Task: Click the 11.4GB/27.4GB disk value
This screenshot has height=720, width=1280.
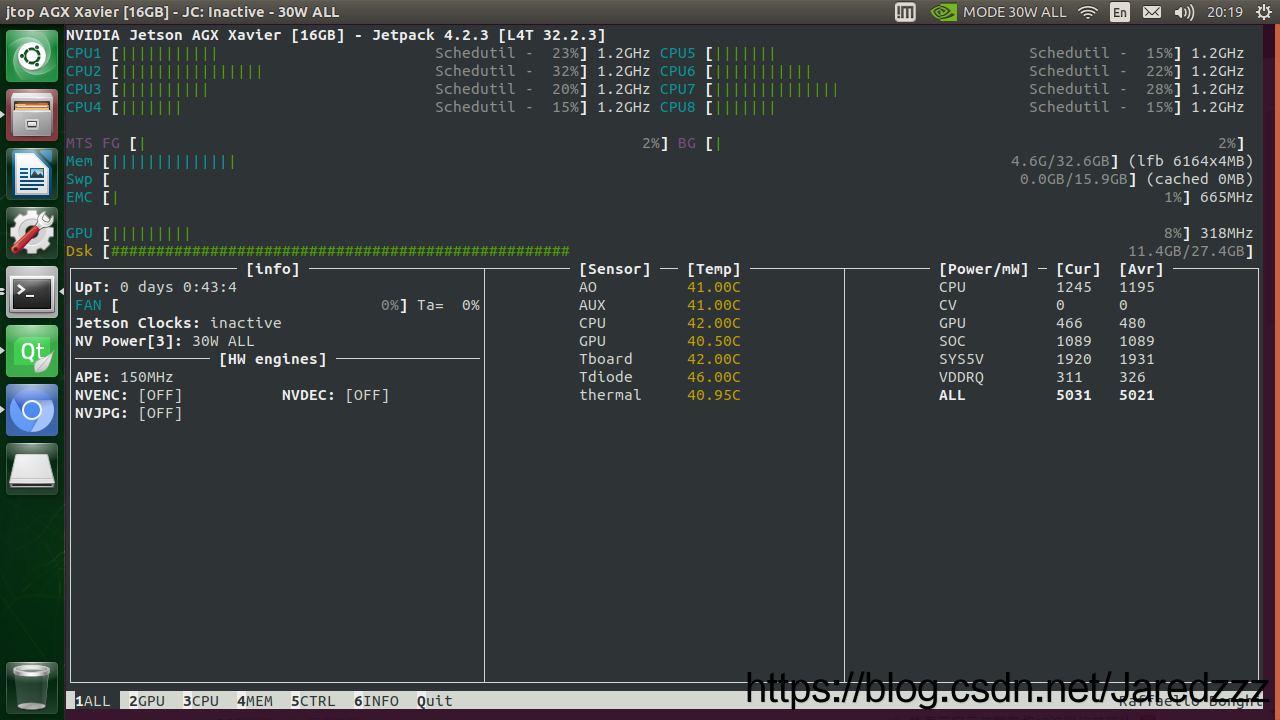Action: pos(1186,251)
